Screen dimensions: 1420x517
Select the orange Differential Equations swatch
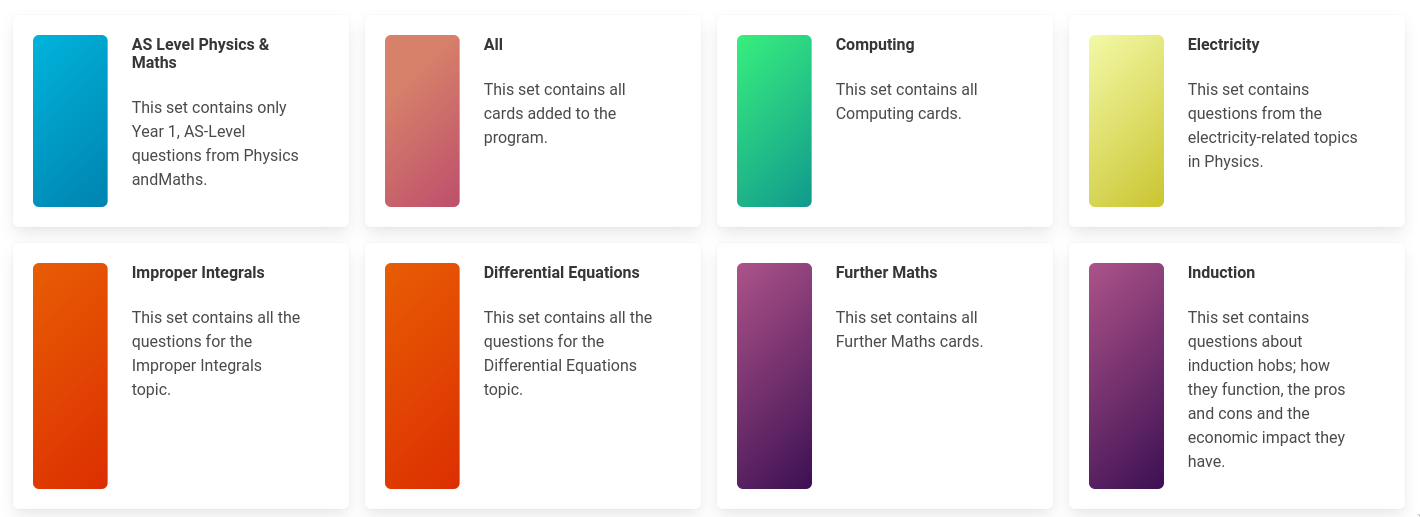(x=422, y=376)
